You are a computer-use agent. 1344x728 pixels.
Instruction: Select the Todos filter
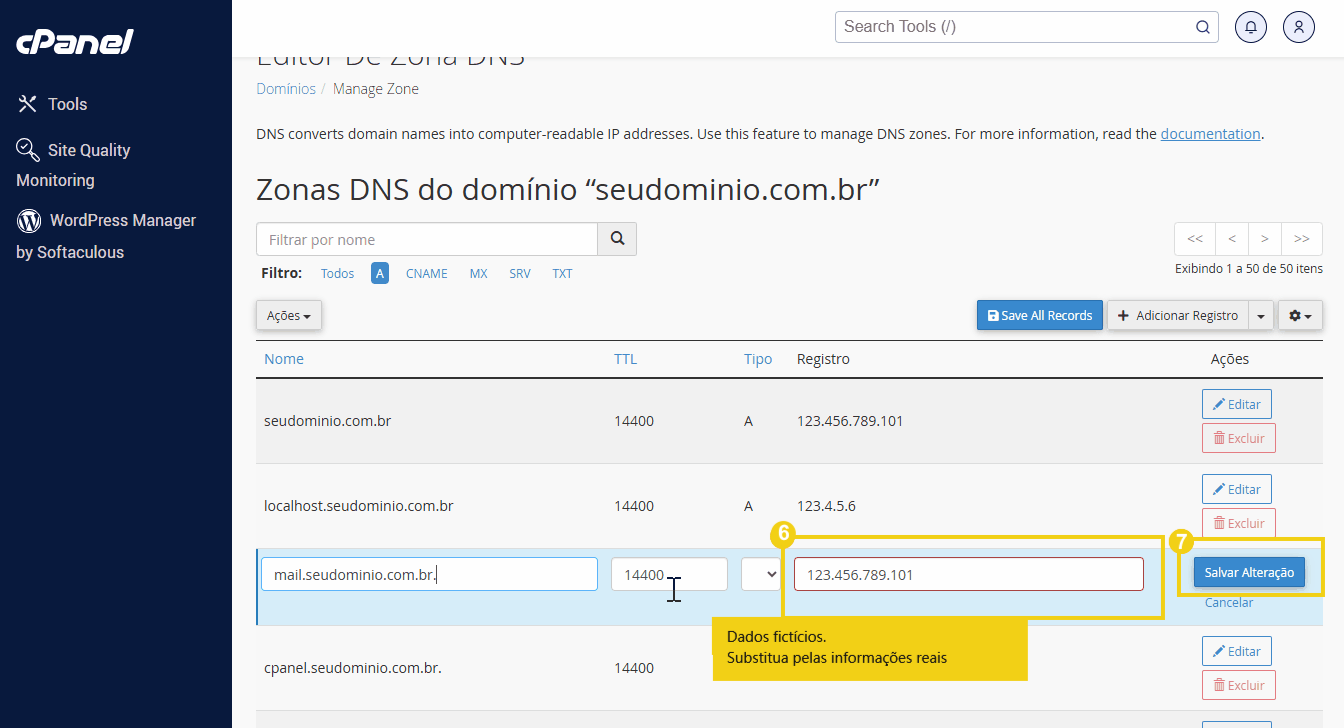(x=337, y=273)
